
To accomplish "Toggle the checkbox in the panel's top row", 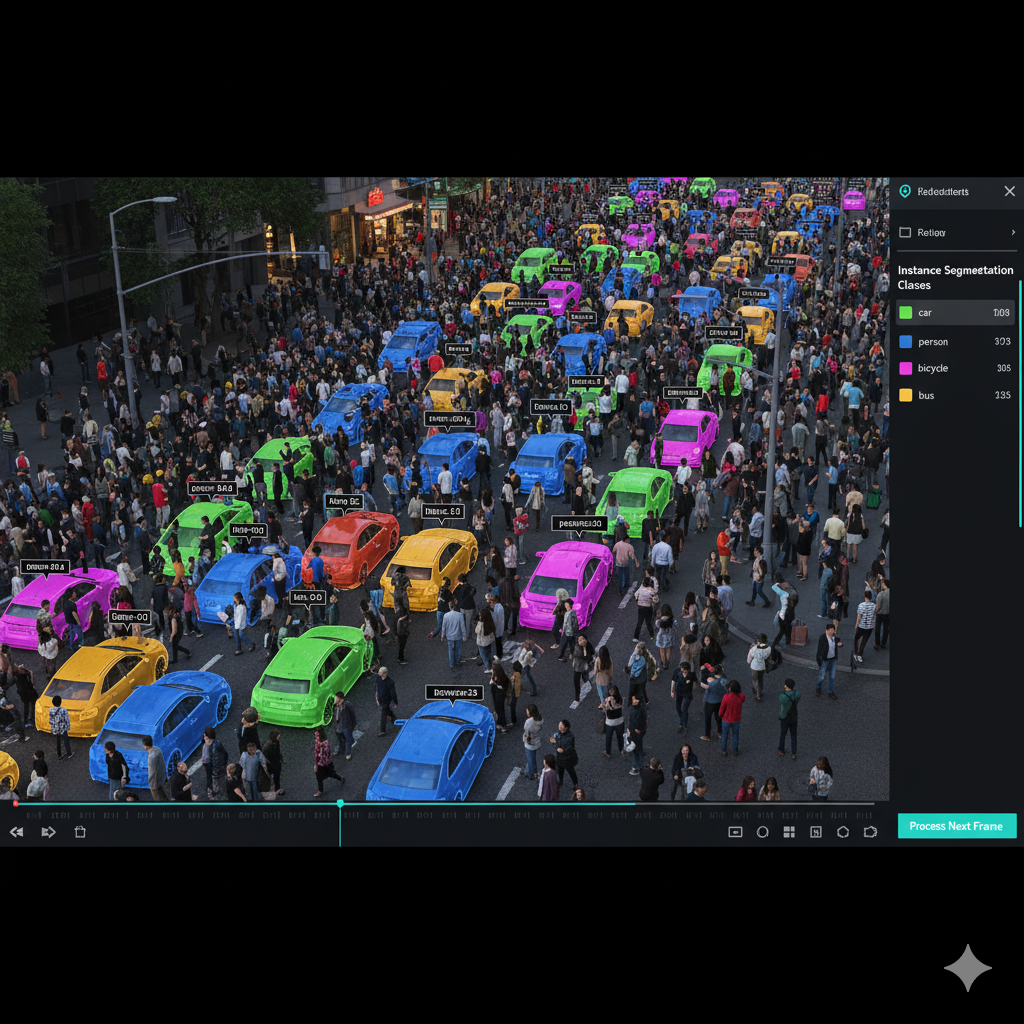I will click(905, 233).
